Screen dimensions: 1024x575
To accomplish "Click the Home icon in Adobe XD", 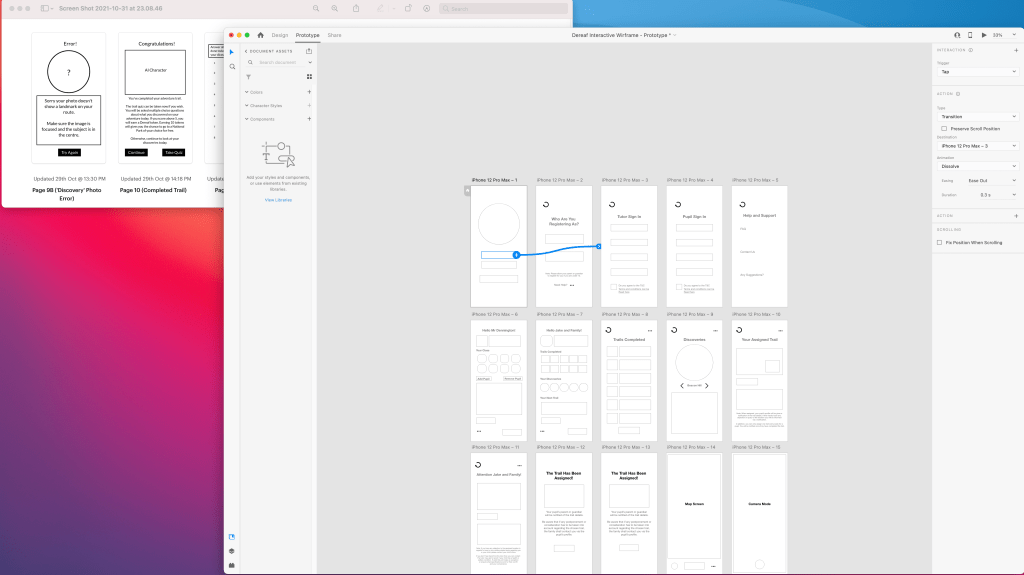I will pos(261,35).
